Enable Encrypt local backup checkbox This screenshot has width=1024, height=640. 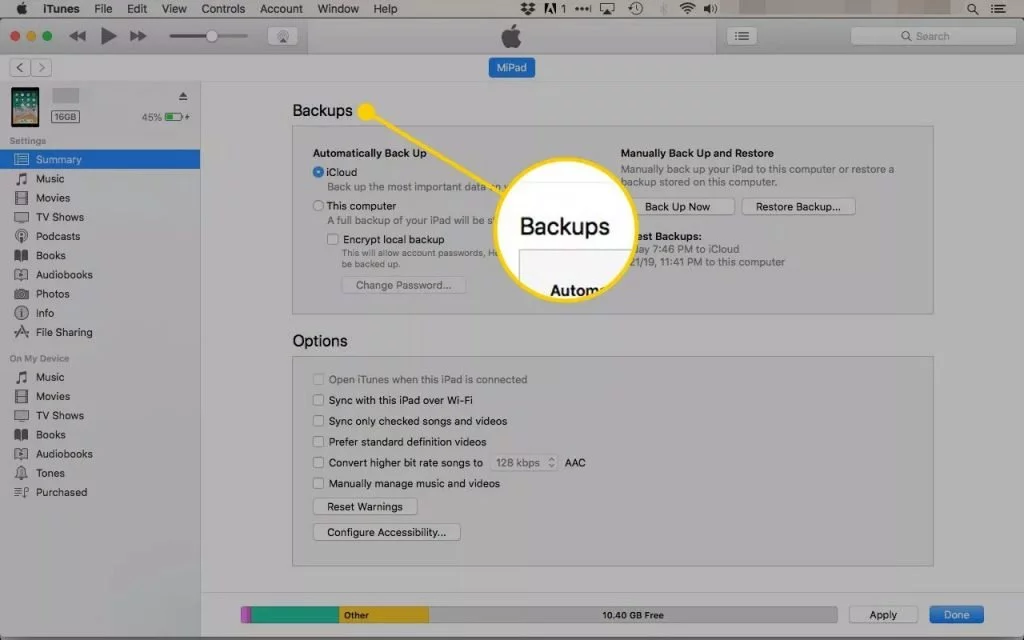333,240
